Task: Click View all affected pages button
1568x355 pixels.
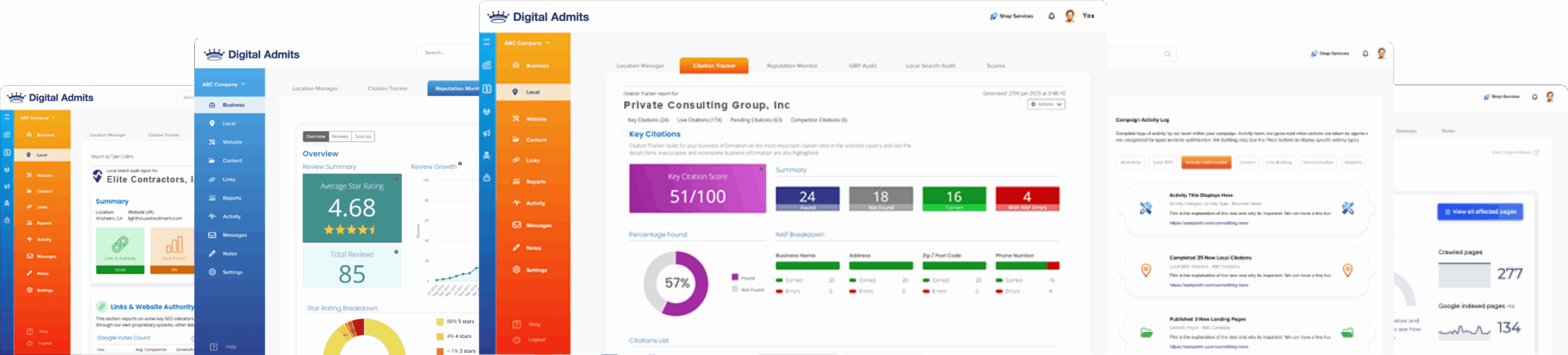Action: click(x=1480, y=212)
